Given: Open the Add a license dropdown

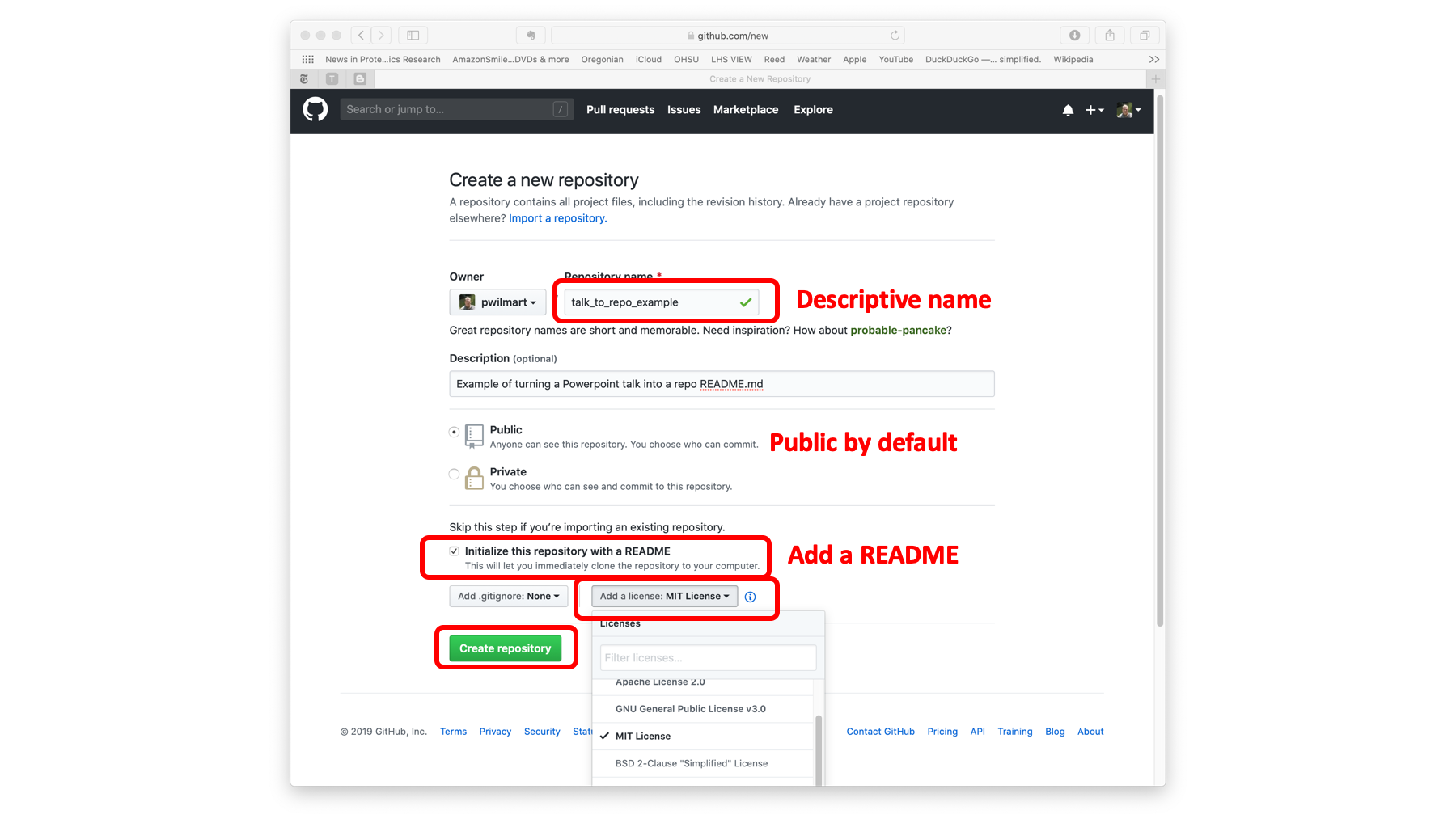Looking at the screenshot, I should pyautogui.click(x=664, y=597).
